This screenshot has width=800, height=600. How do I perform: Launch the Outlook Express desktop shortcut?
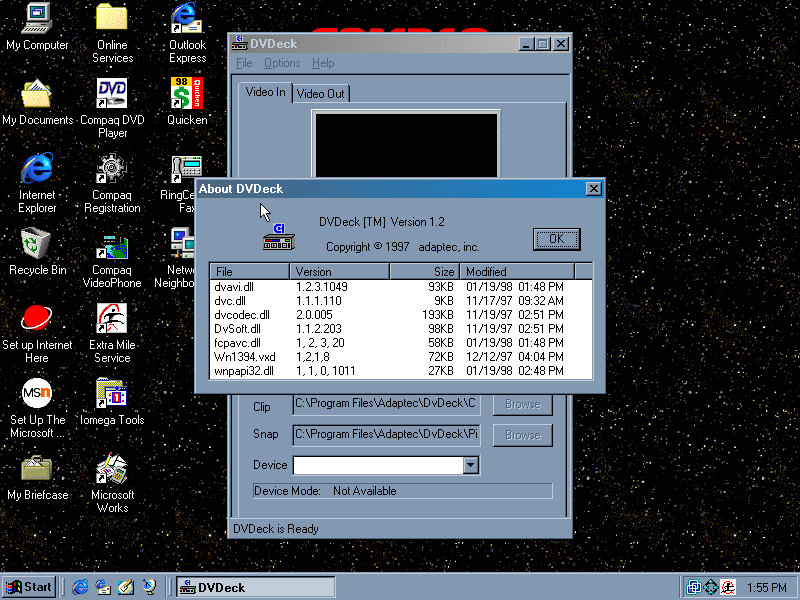[187, 33]
